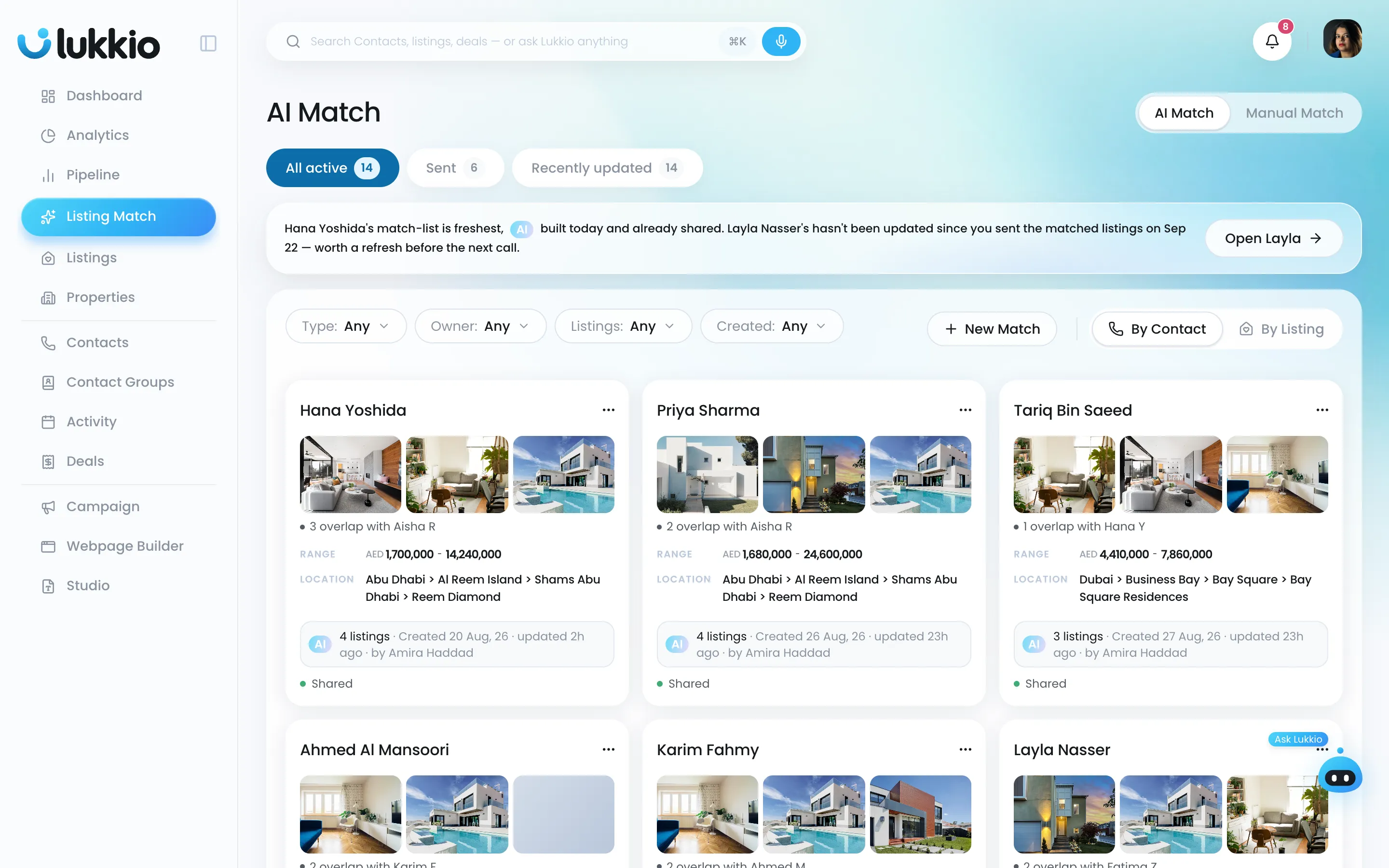1389x868 pixels.
Task: Open Priya Sharma match card title
Action: pos(708,410)
